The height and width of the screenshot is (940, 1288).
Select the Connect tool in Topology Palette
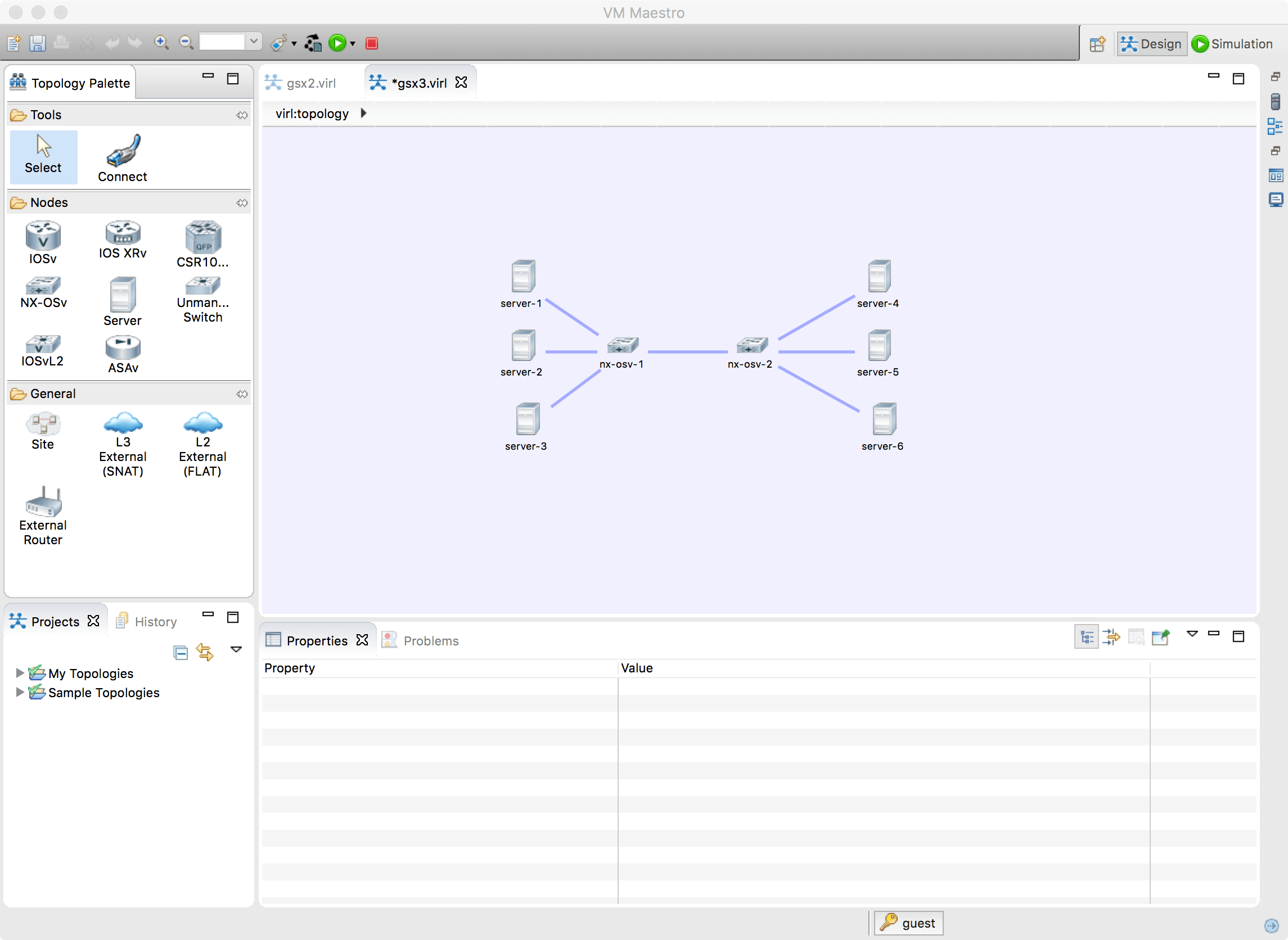[x=122, y=155]
